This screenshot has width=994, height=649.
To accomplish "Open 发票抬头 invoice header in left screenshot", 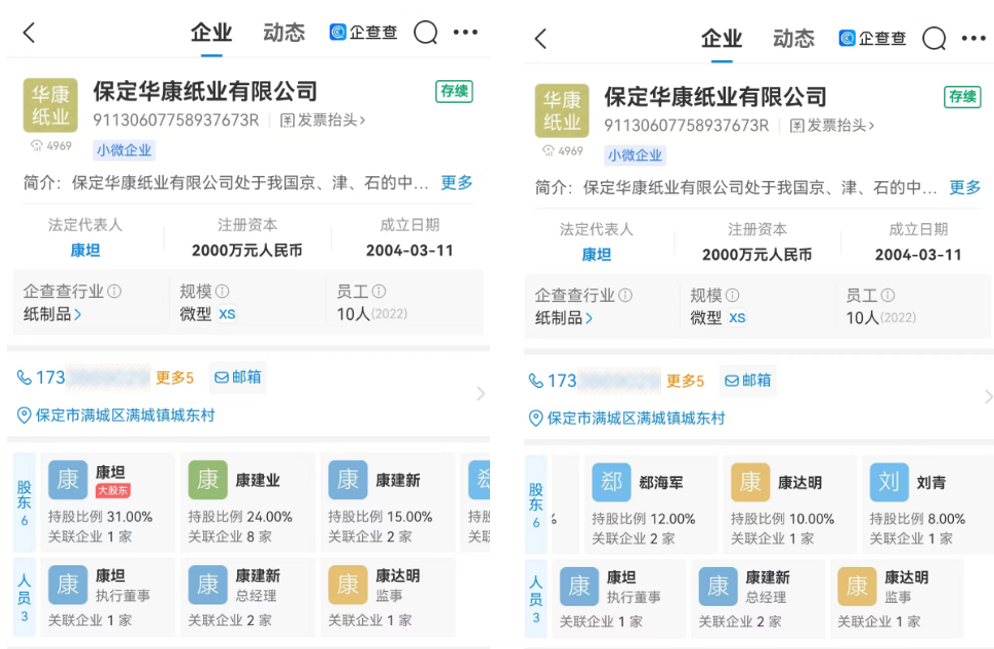I will coord(323,120).
